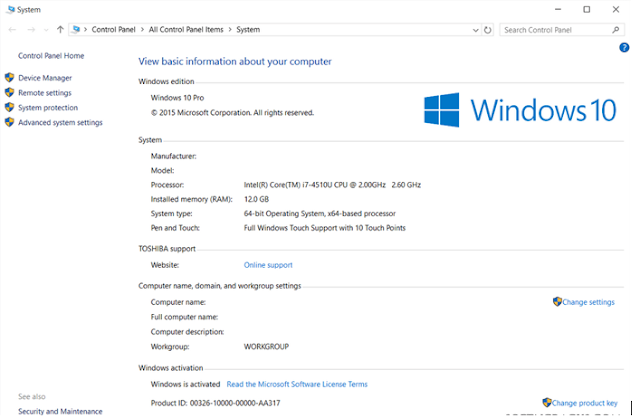Image resolution: width=640 pixels, height=418 pixels.
Task: Click the computer icon in address bar
Action: click(x=76, y=29)
